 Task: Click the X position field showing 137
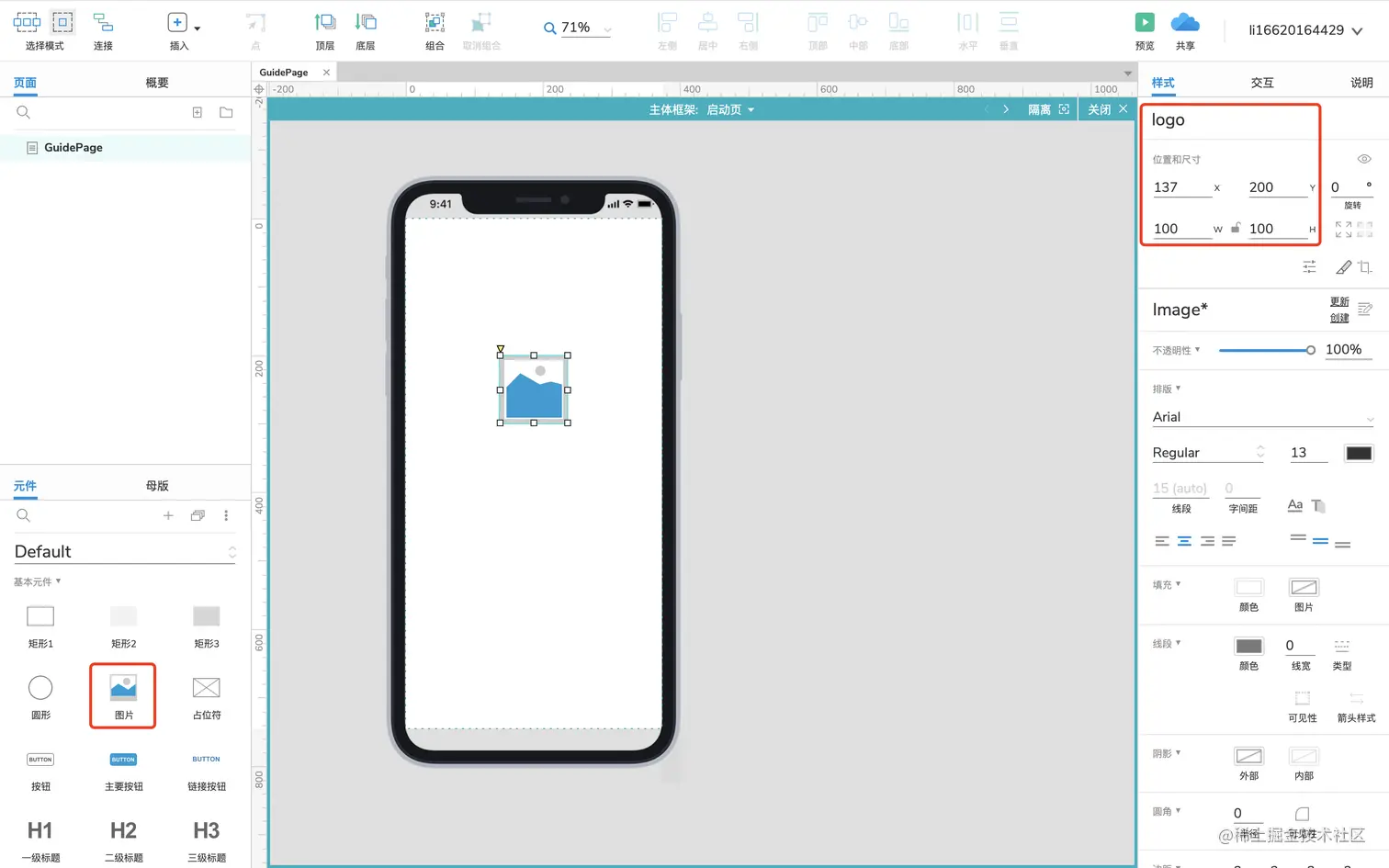1182,187
